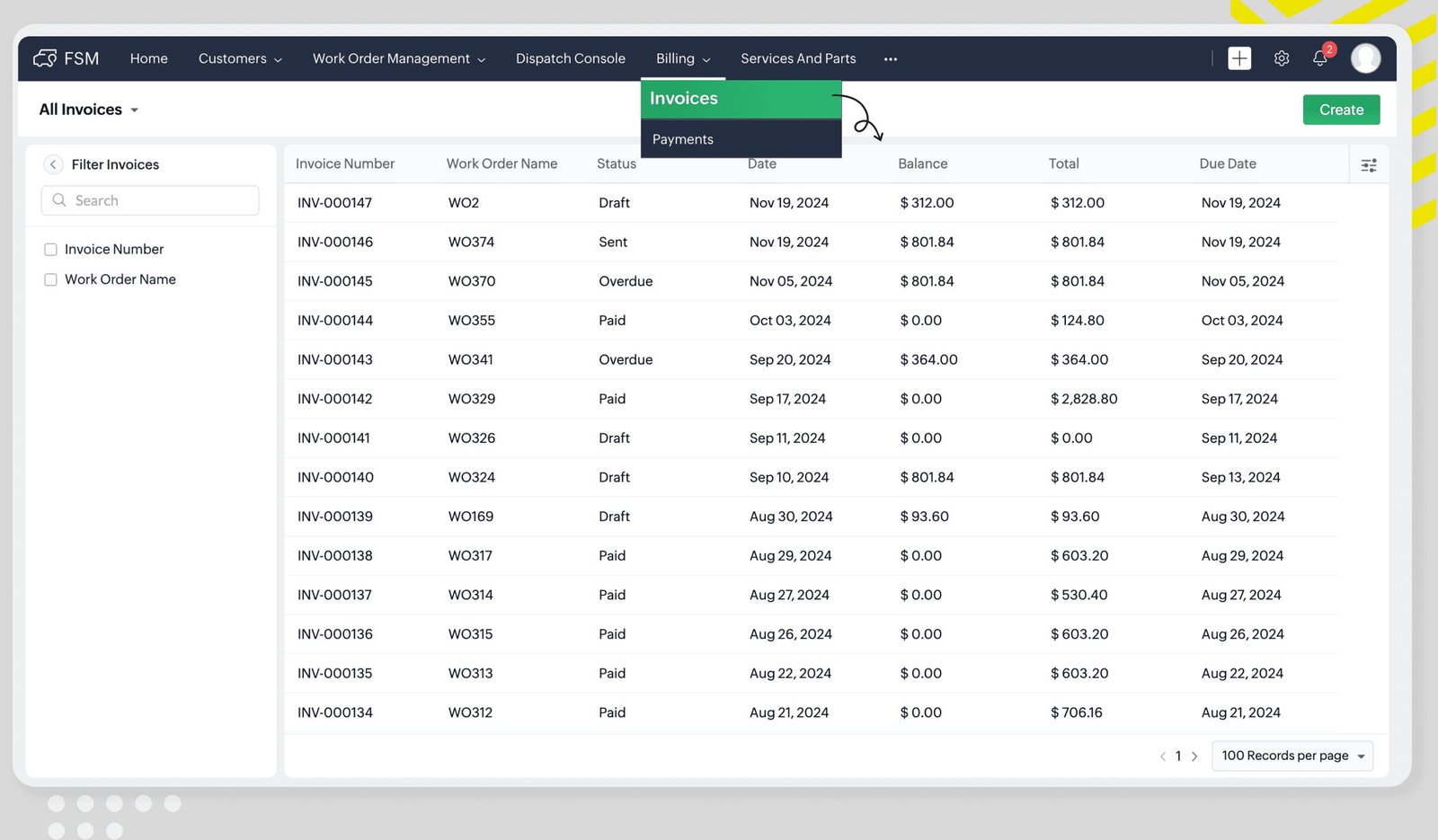This screenshot has height=840, width=1438.
Task: Open the more options ellipsis in navbar
Action: click(x=891, y=59)
